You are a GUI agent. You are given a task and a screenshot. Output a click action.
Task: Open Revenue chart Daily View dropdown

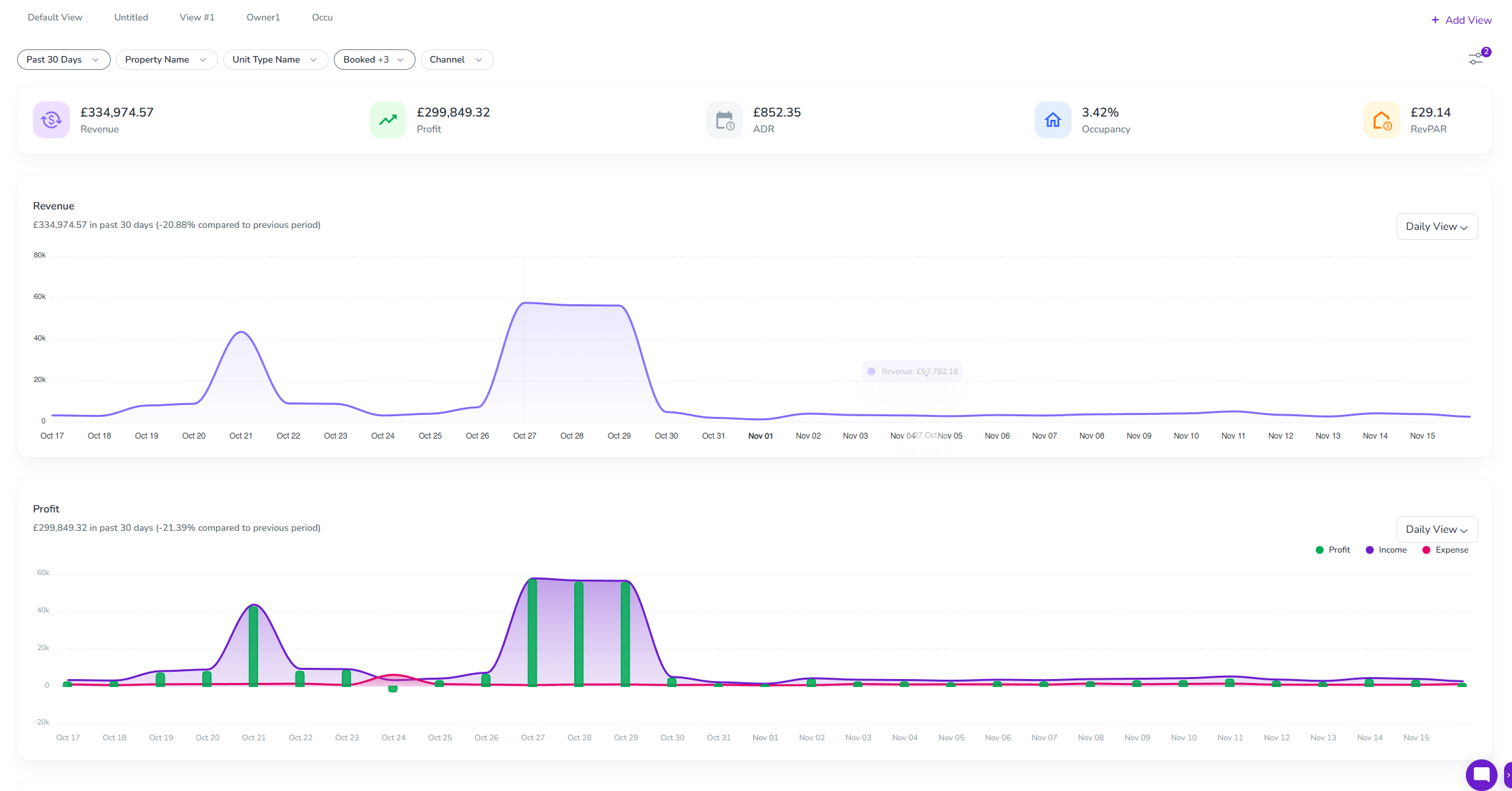(1437, 227)
